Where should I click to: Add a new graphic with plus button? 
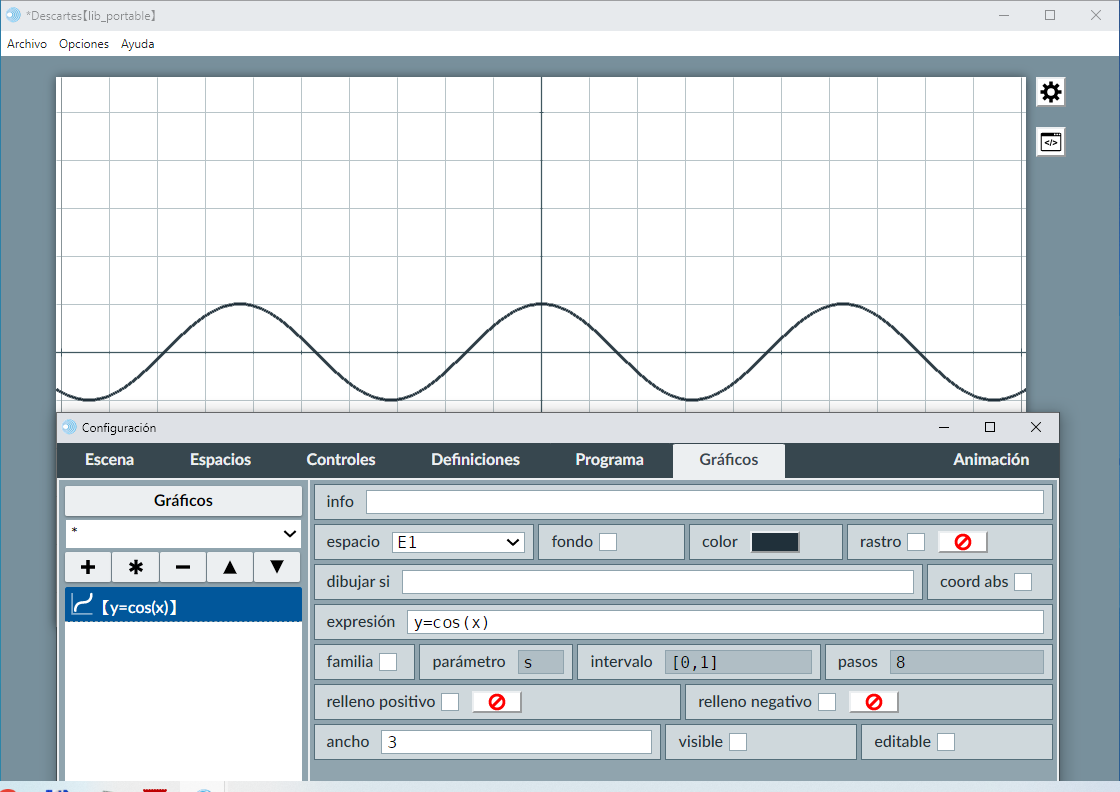coord(88,567)
